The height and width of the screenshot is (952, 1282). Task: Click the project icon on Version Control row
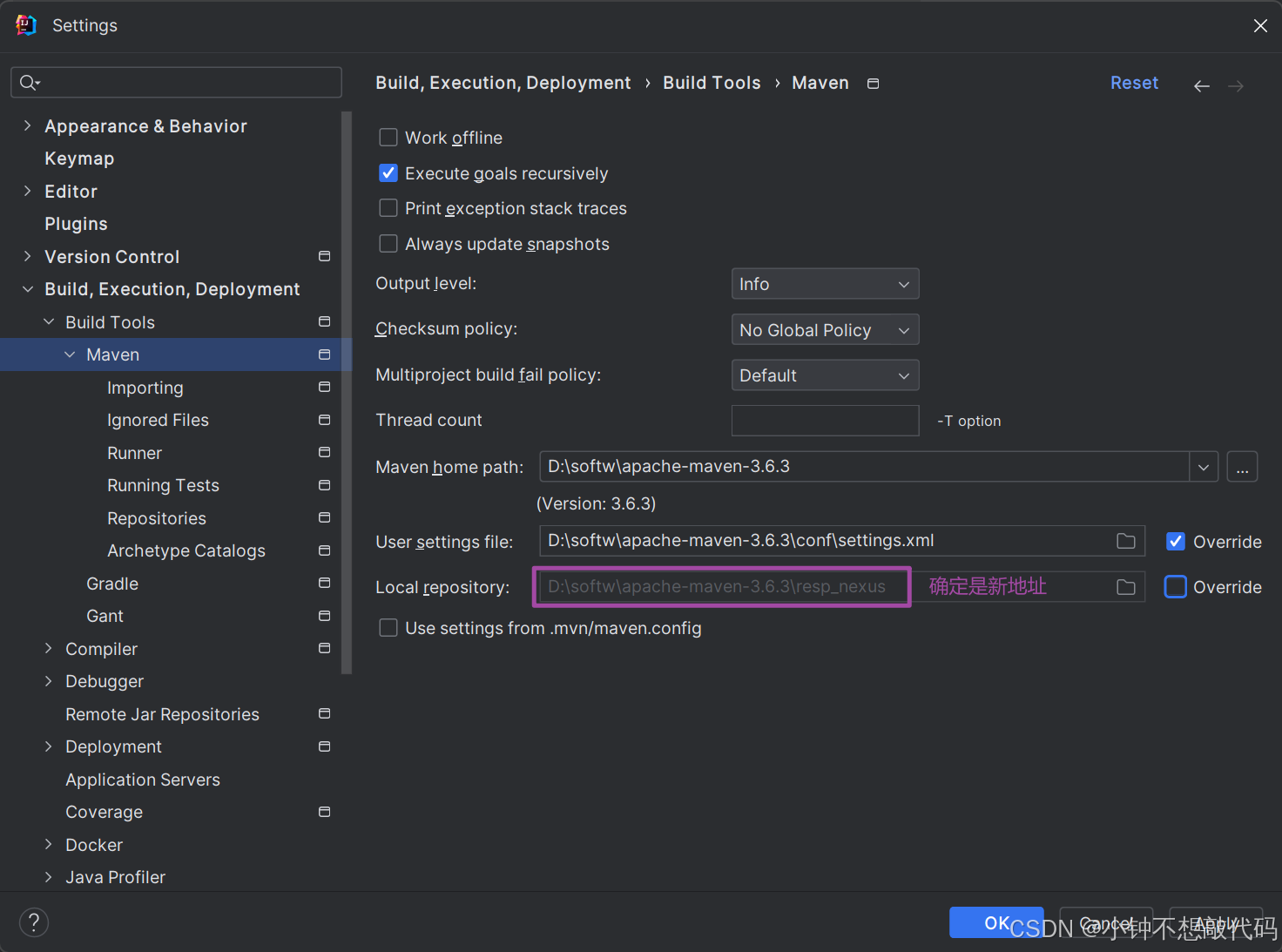coord(325,256)
